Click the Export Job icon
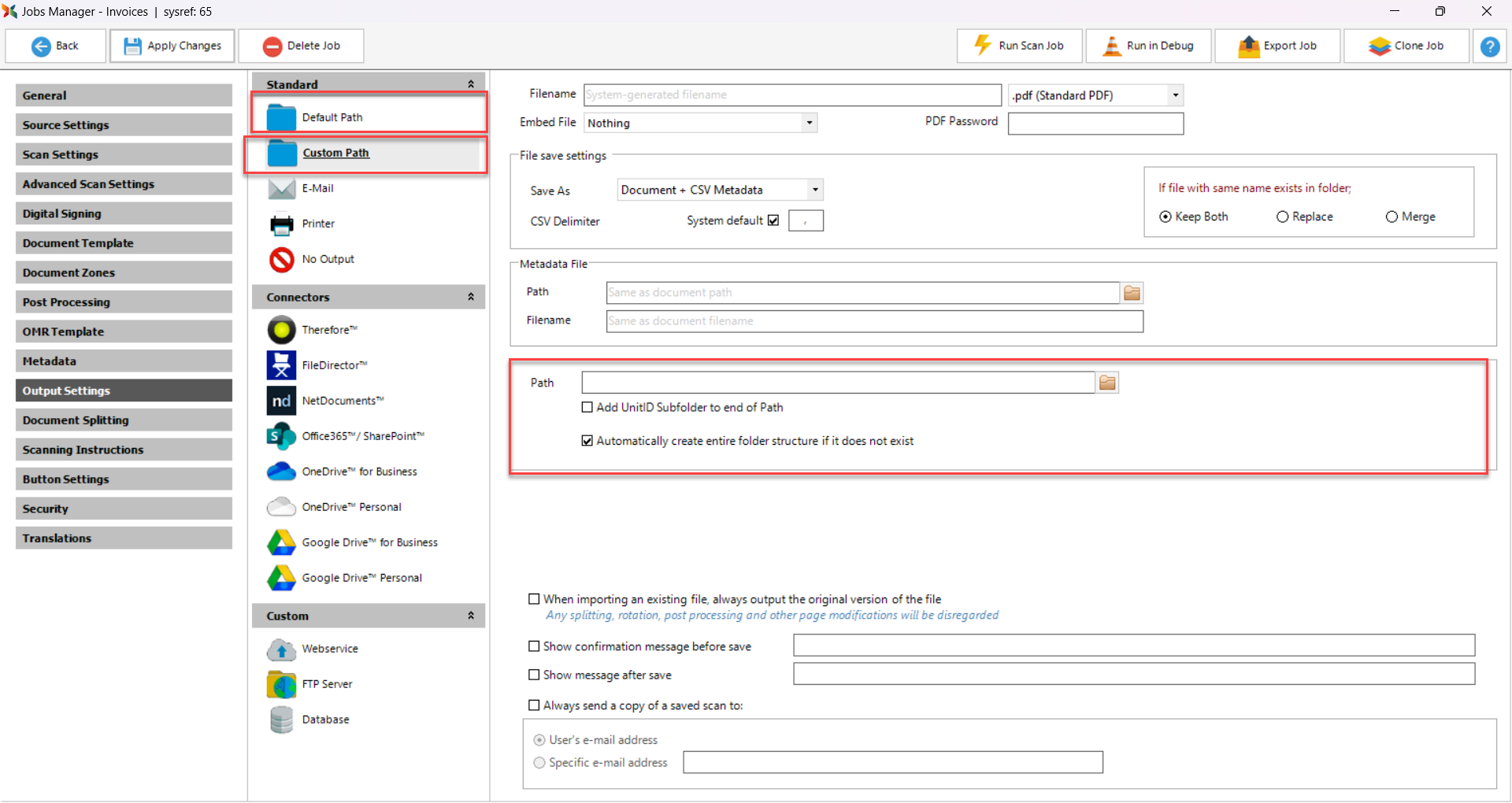The image size is (1512, 803). click(1249, 46)
